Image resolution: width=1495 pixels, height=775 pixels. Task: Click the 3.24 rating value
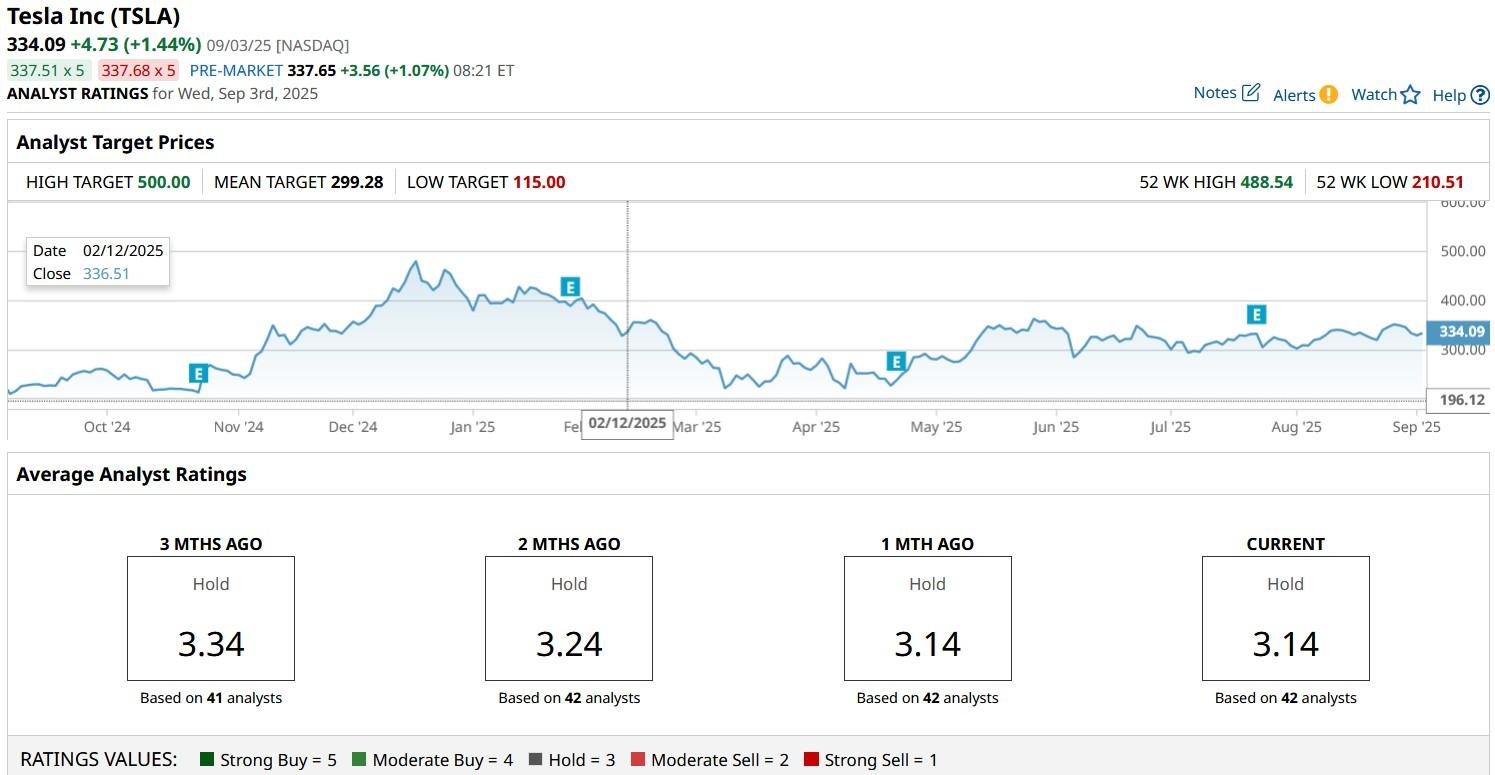(x=569, y=644)
